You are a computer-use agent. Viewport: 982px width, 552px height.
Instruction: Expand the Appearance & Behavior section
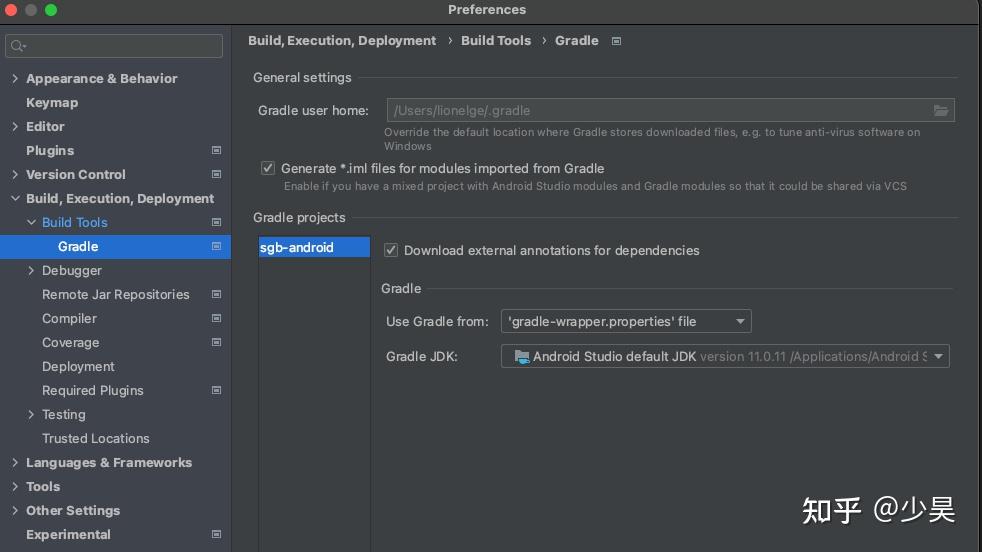15,79
